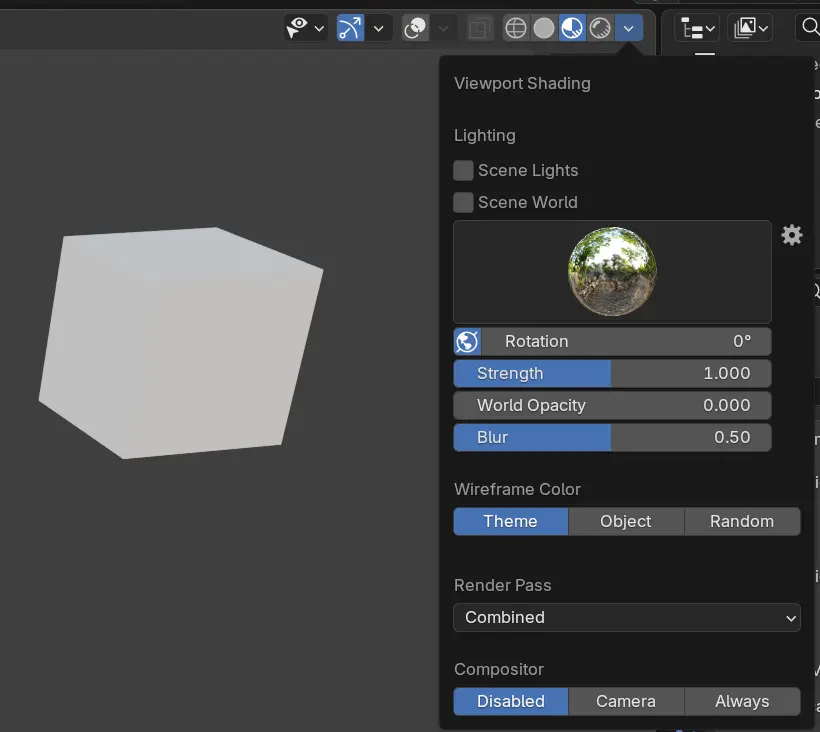Set Compositor to Camera

626,701
